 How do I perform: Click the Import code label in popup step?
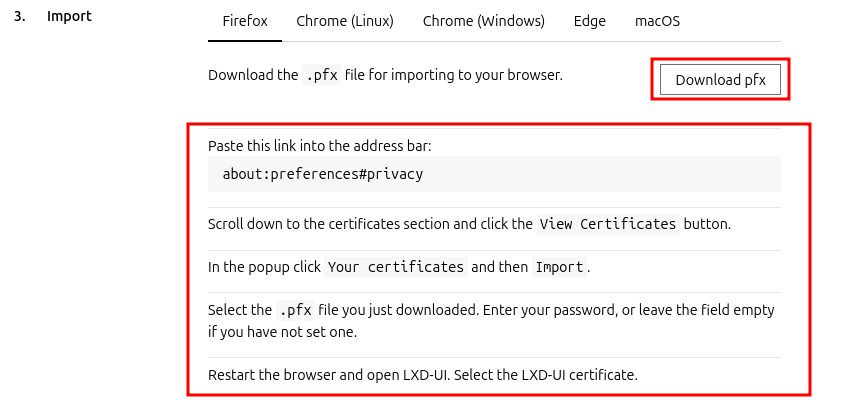pyautogui.click(x=559, y=267)
